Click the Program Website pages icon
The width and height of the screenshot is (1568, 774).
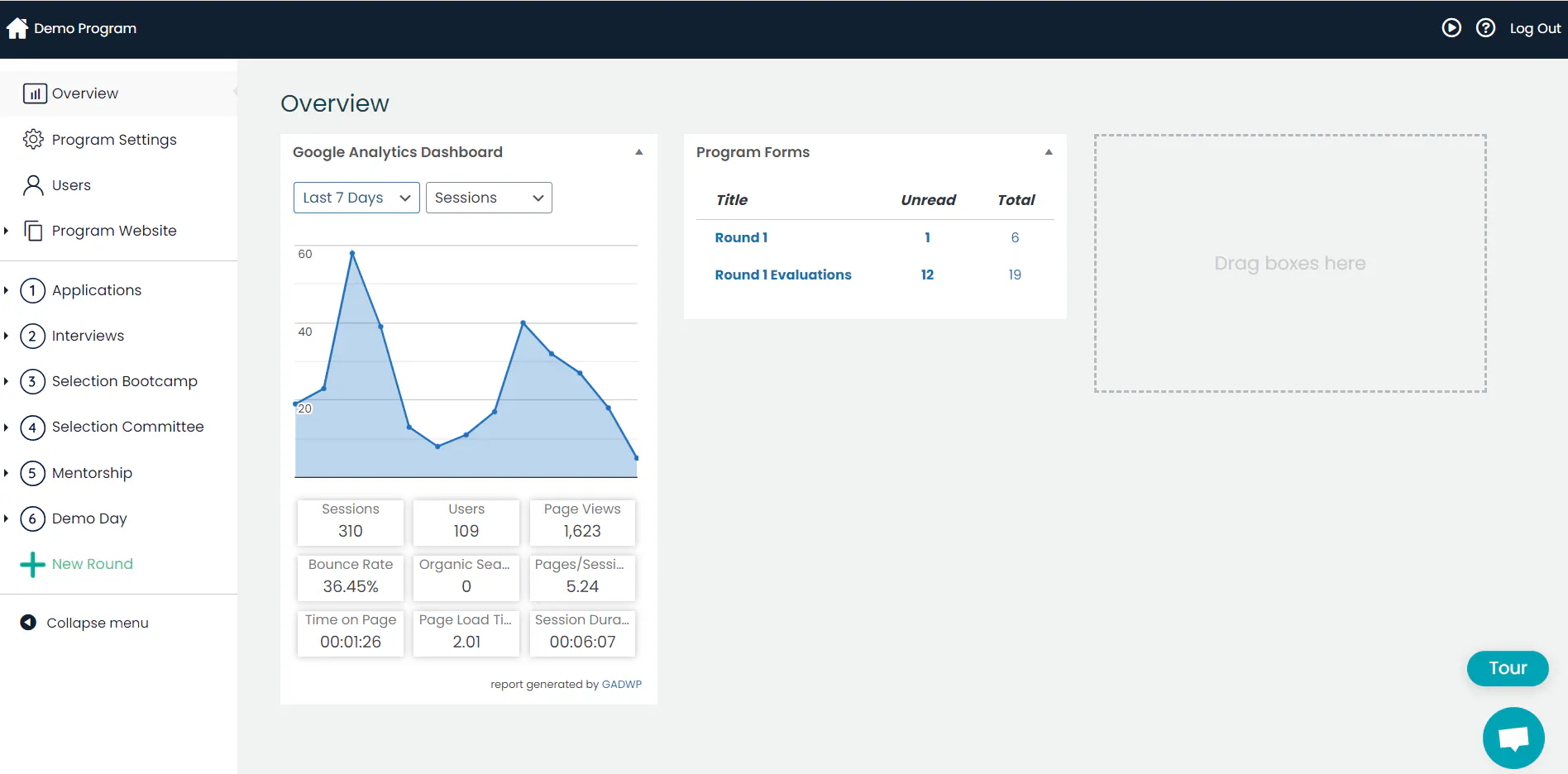(x=33, y=231)
